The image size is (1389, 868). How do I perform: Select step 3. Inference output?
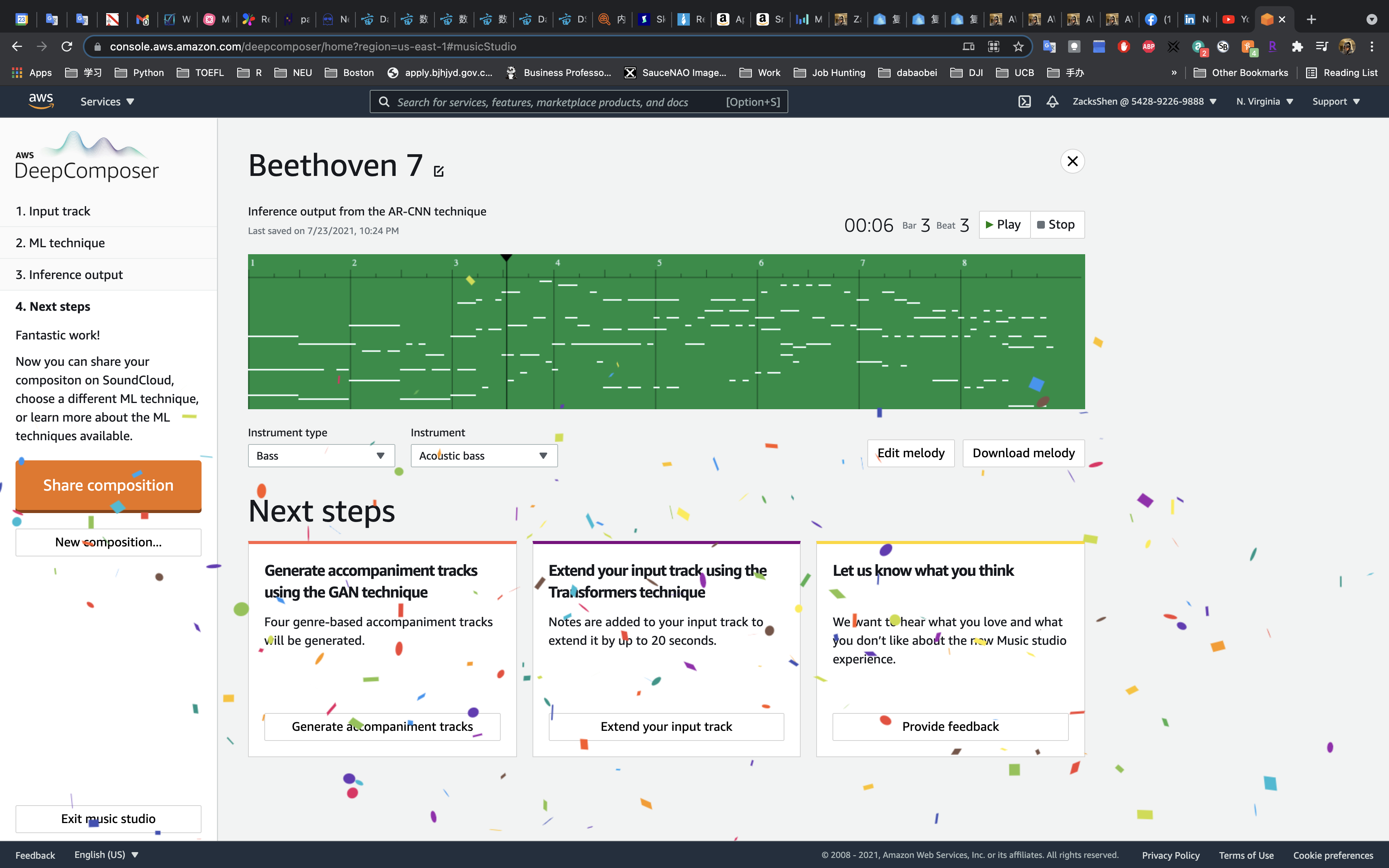coord(69,274)
